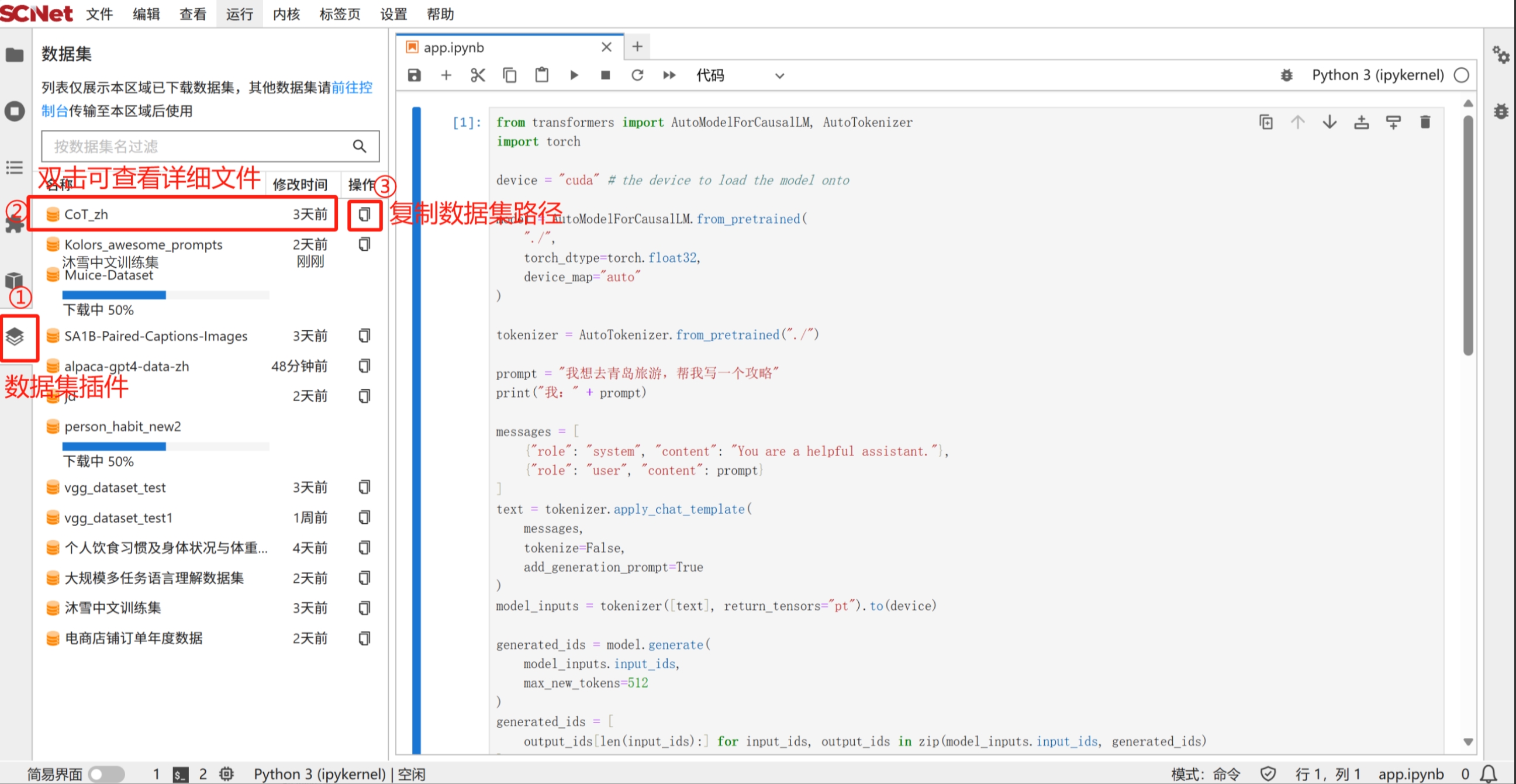Open the 代码 cell type dropdown

click(x=740, y=75)
